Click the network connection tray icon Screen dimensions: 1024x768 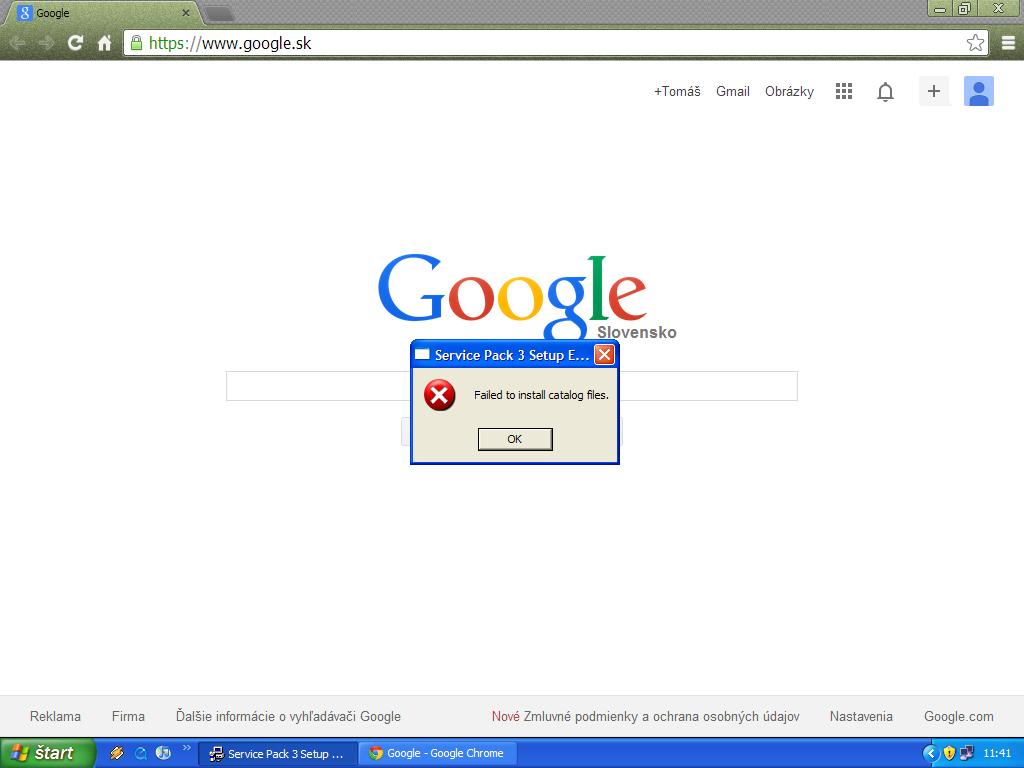click(x=966, y=753)
